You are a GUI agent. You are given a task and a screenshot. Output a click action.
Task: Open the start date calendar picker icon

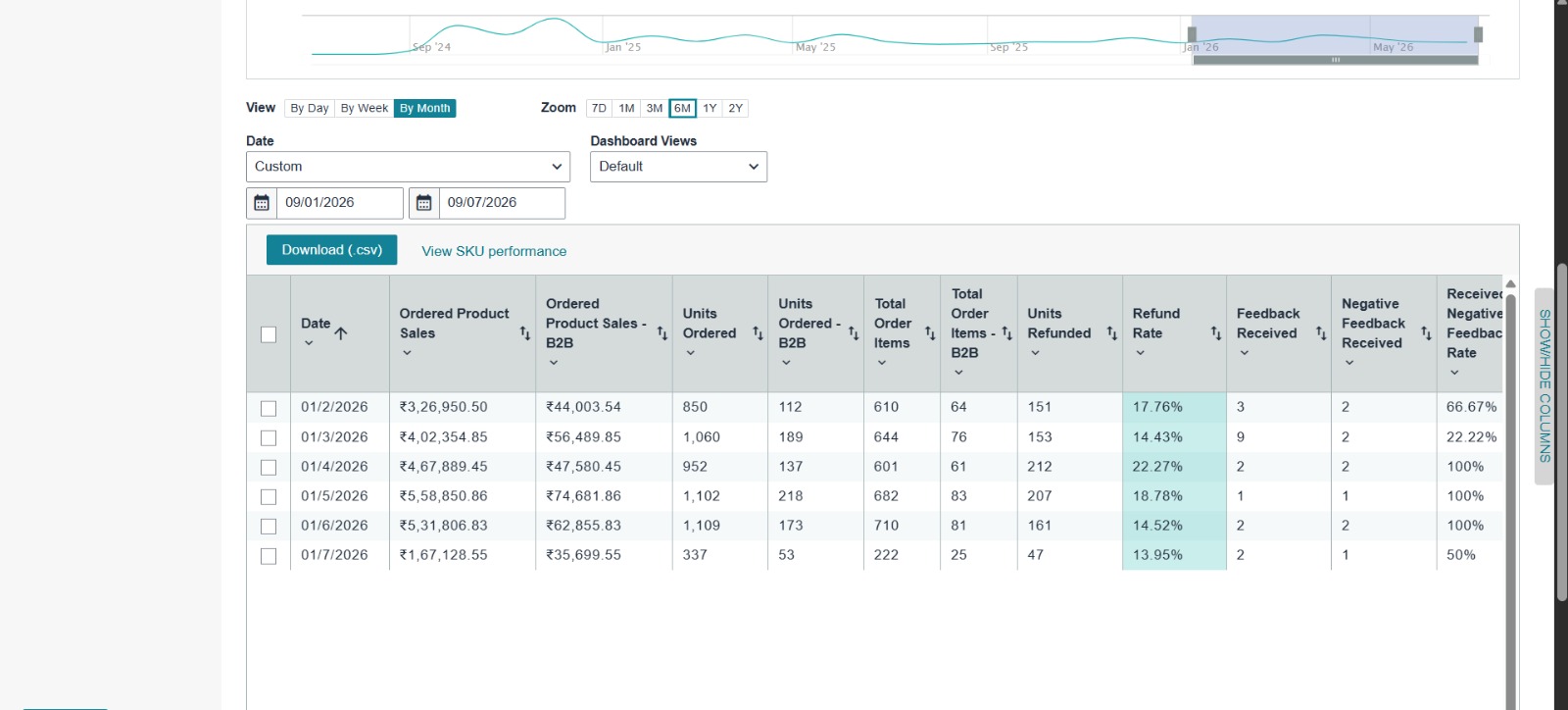[262, 203]
